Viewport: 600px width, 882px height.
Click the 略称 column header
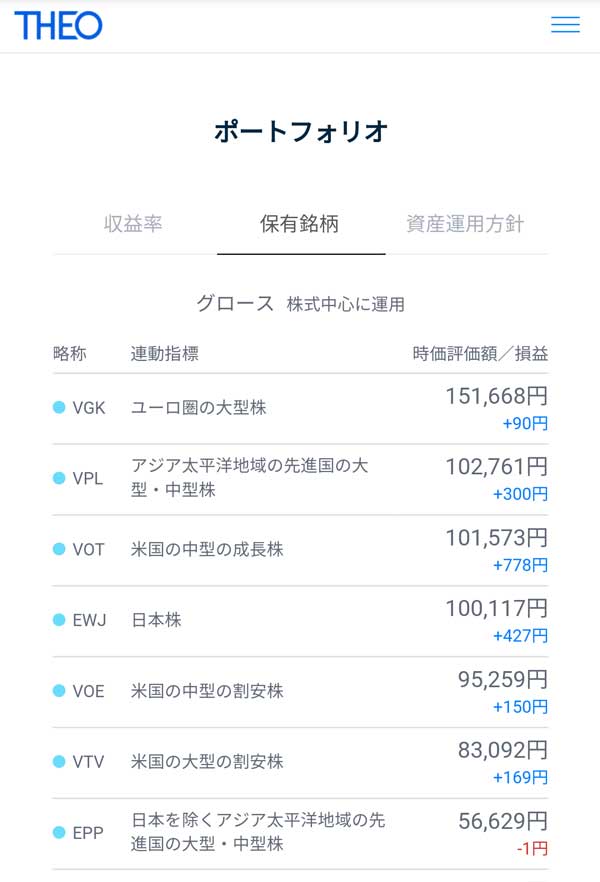[70, 353]
